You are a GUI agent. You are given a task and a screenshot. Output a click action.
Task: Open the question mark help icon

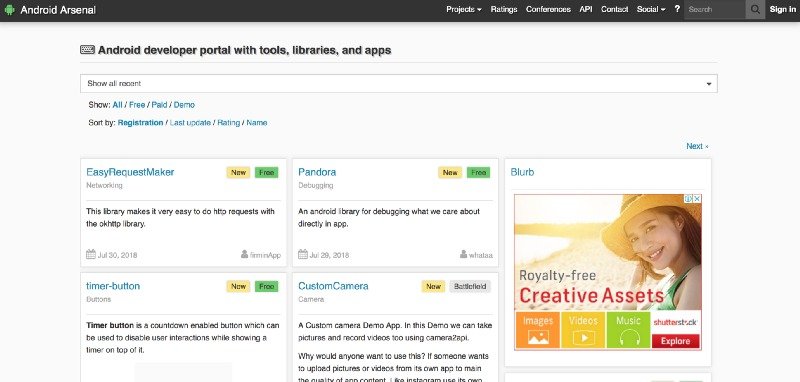(677, 9)
